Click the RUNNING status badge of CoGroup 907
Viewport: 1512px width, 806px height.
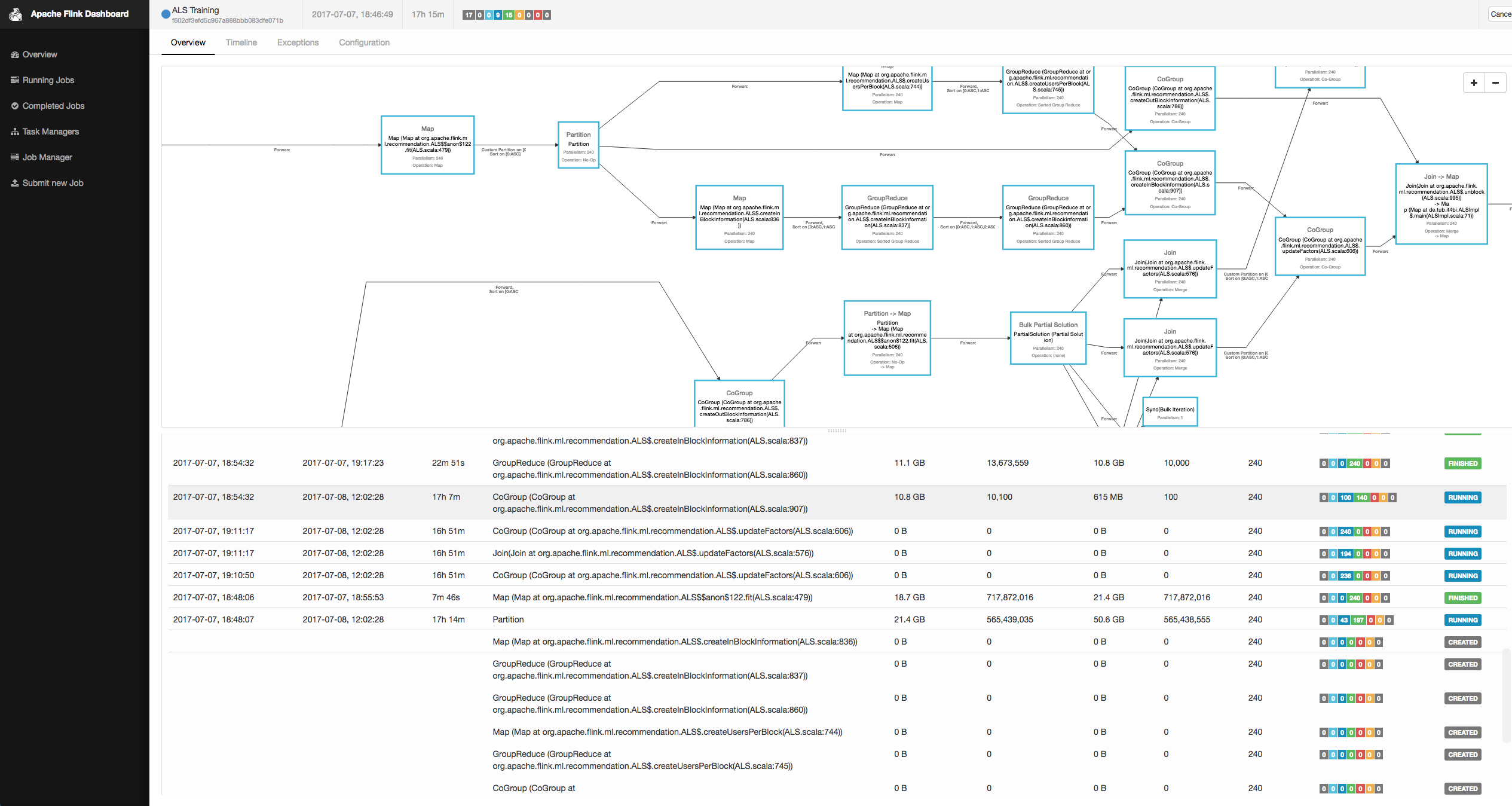1462,497
